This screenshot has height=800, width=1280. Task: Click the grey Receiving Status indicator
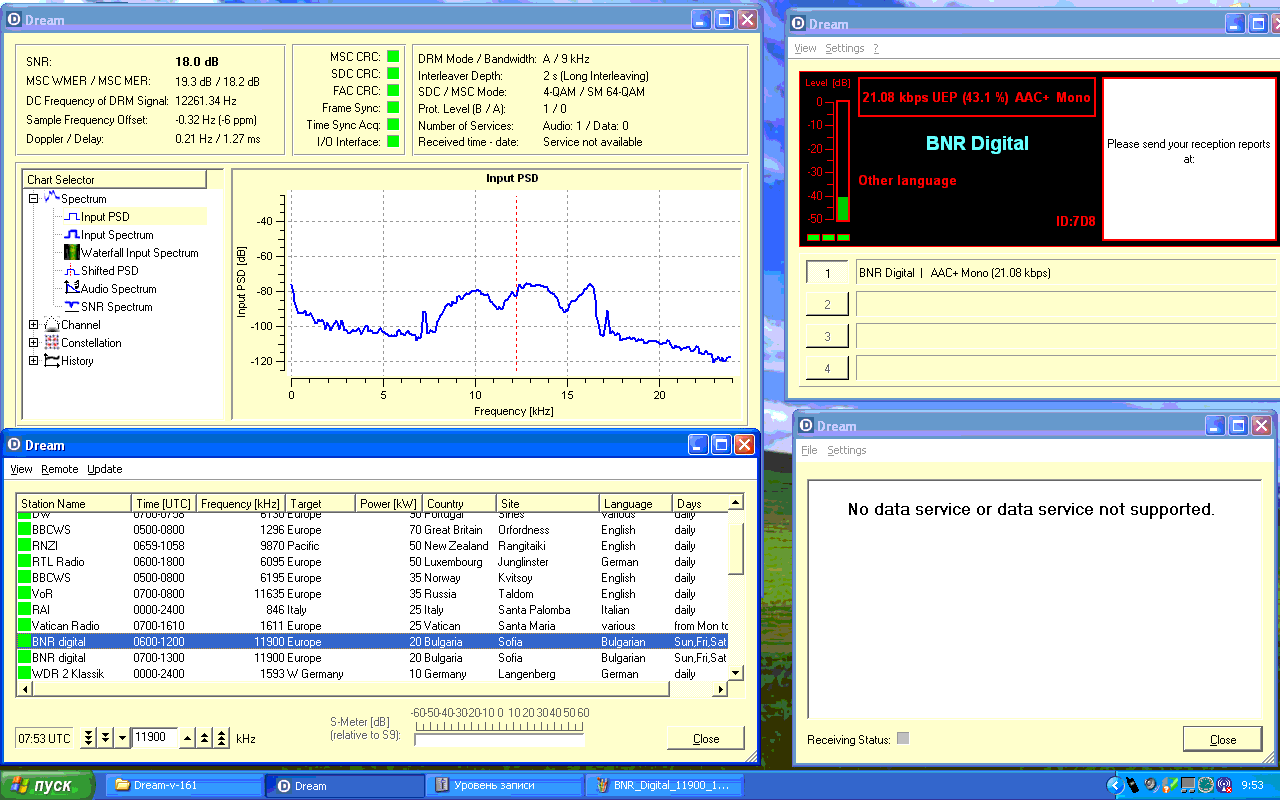pos(903,739)
